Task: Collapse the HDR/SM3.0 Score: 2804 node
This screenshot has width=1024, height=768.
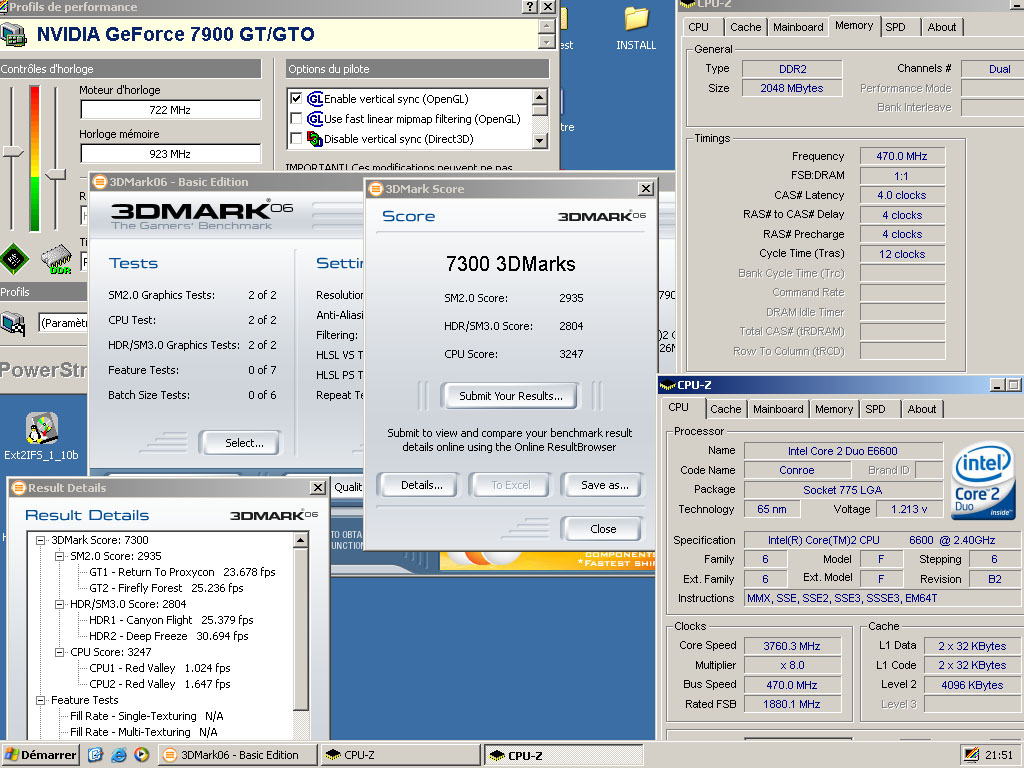Action: [x=59, y=604]
